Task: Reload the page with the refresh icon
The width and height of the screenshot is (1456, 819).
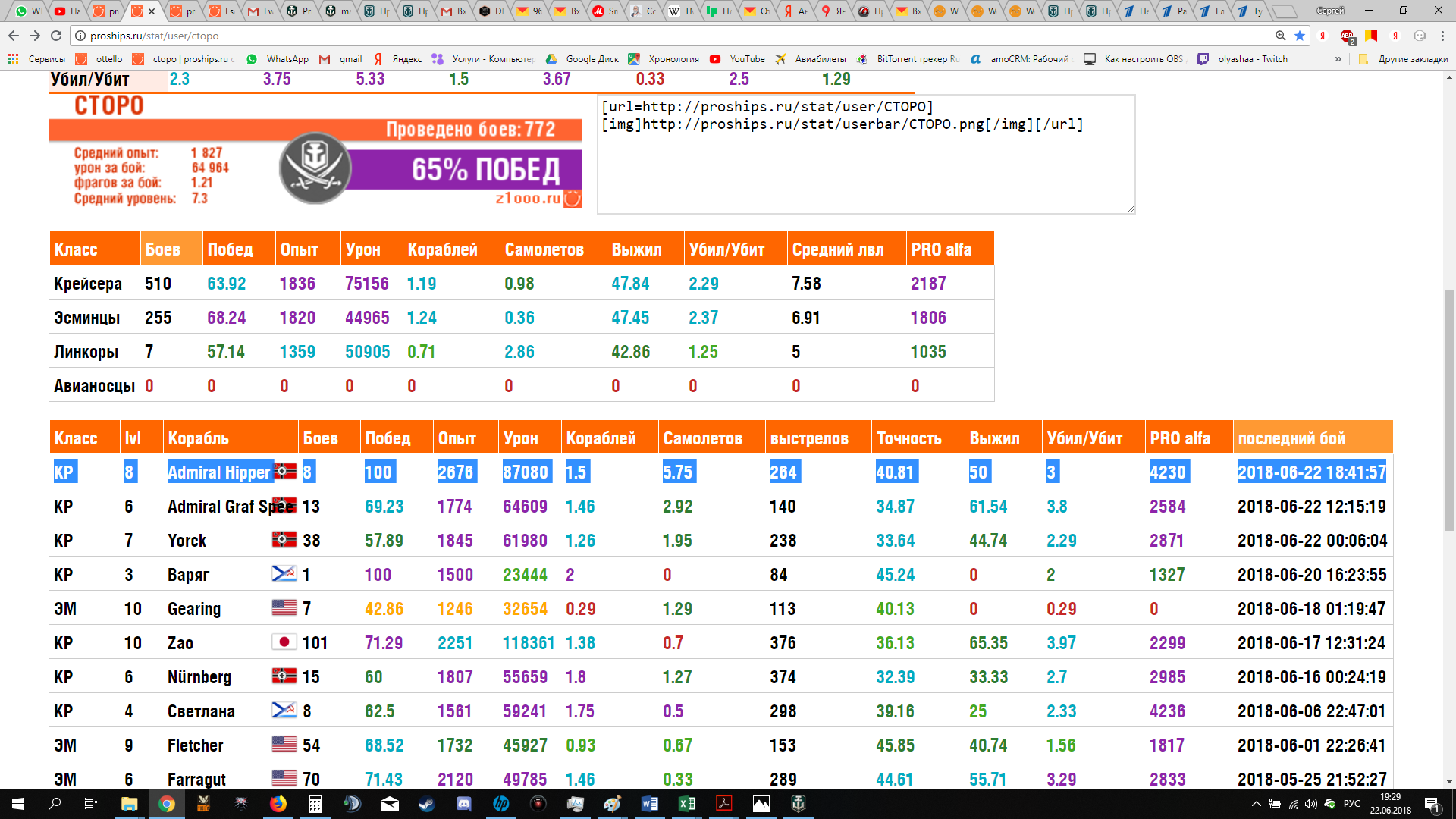Action: coord(56,36)
